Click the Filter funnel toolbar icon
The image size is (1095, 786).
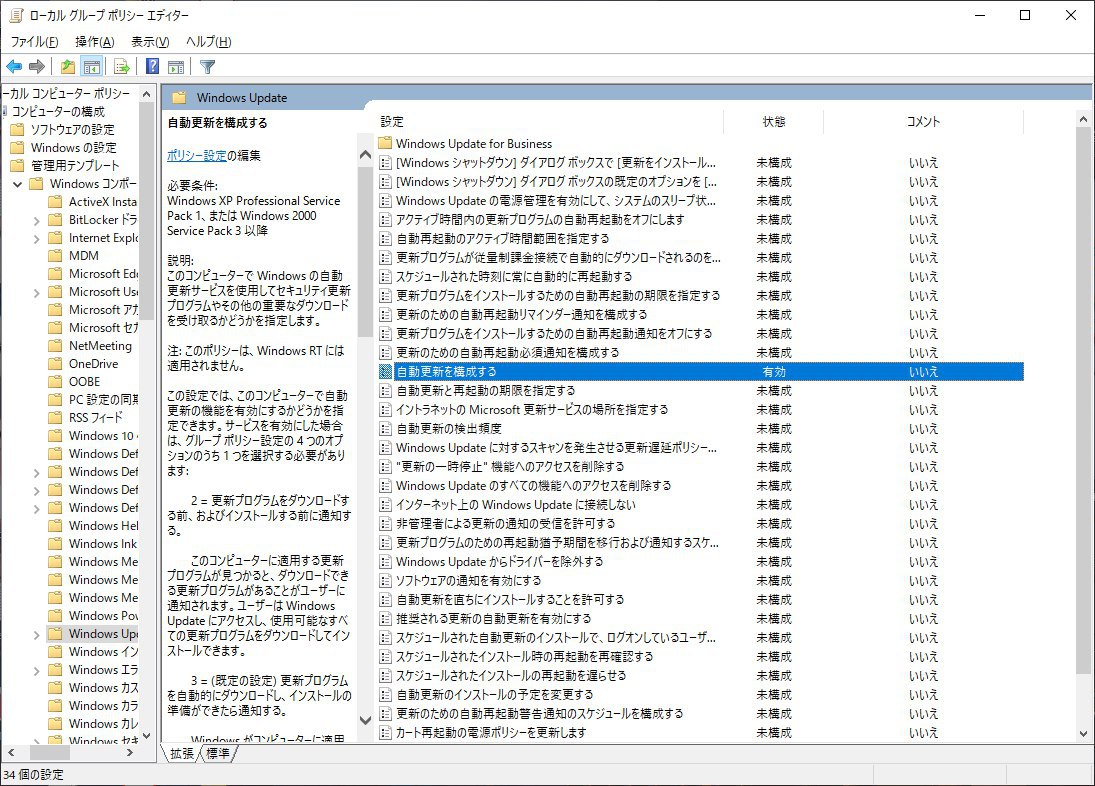(207, 67)
